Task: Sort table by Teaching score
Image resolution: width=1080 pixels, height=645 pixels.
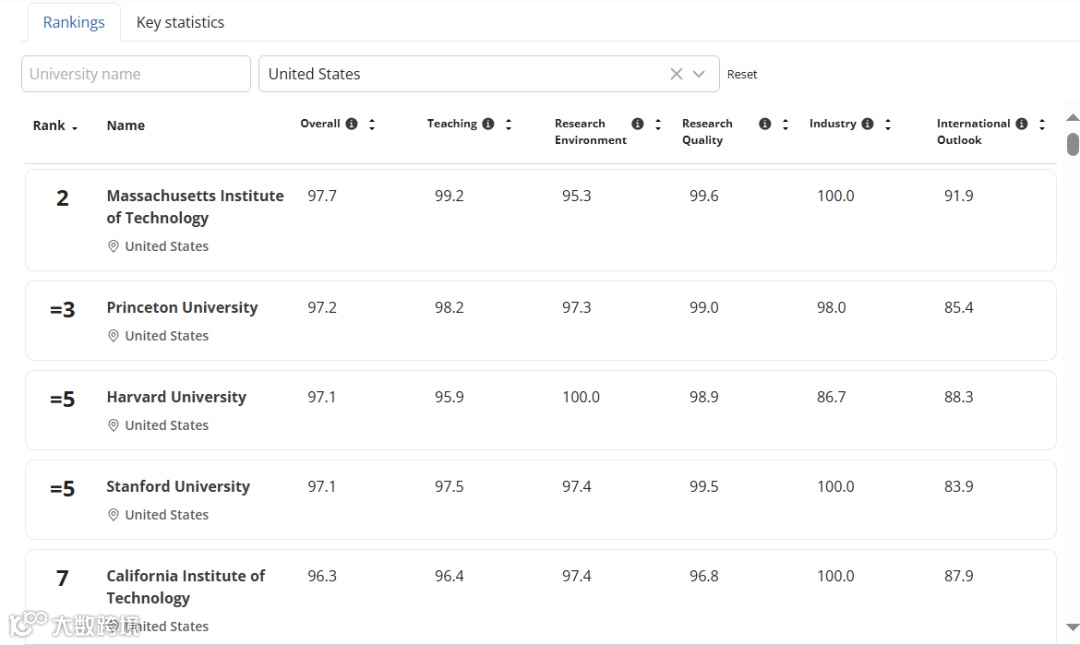Action: click(508, 124)
